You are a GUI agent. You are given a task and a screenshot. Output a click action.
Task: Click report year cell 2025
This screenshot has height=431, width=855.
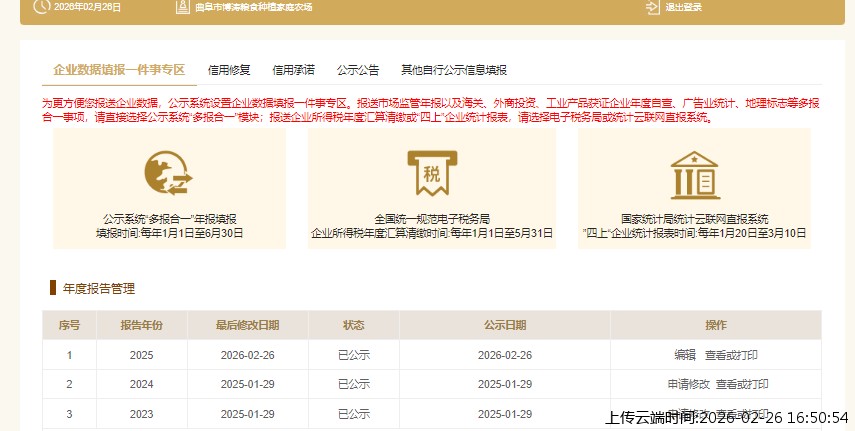click(142, 355)
